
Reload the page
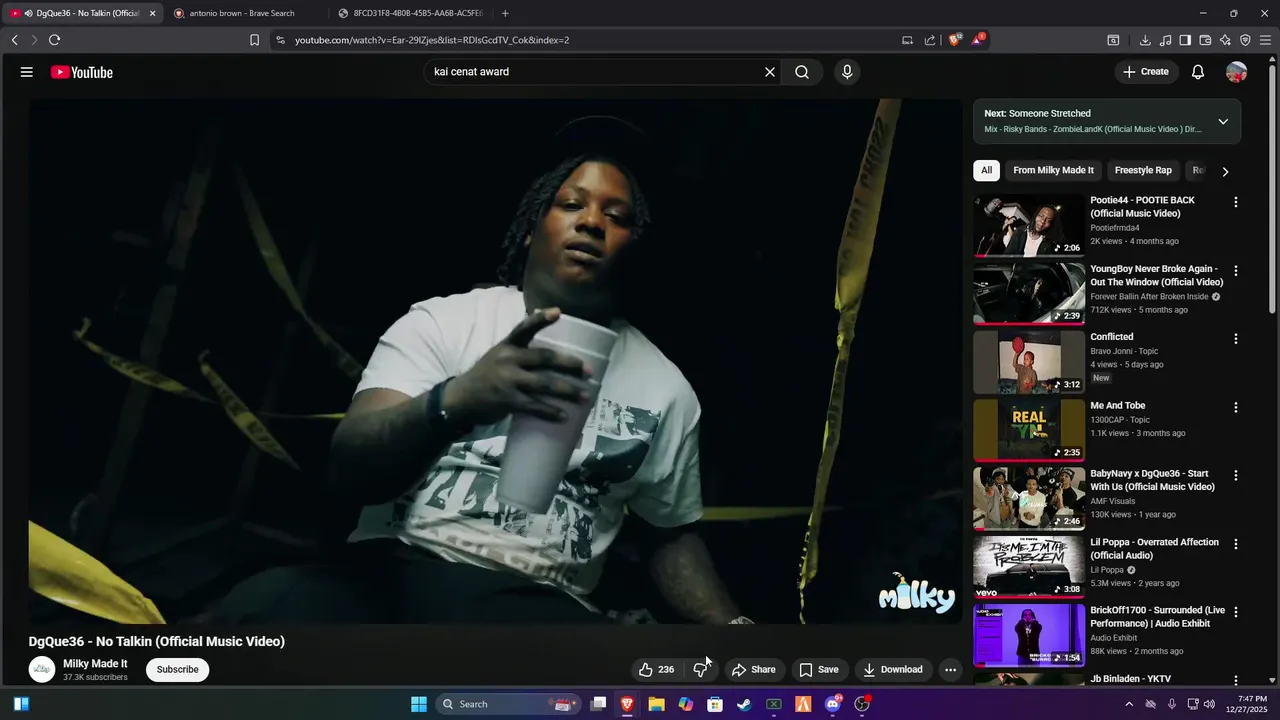pyautogui.click(x=54, y=40)
